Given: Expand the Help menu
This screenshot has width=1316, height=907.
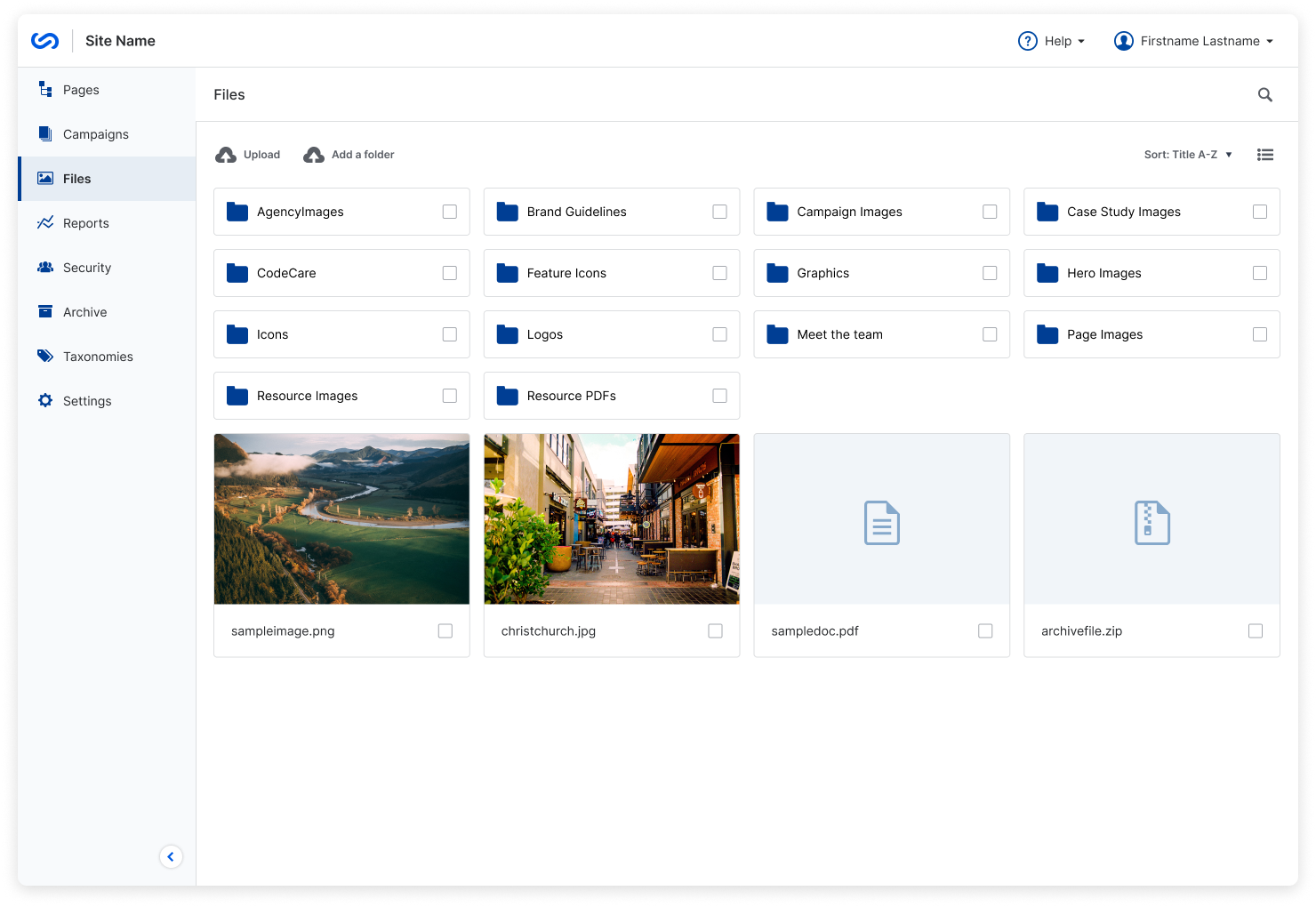Looking at the screenshot, I should pos(1052,41).
